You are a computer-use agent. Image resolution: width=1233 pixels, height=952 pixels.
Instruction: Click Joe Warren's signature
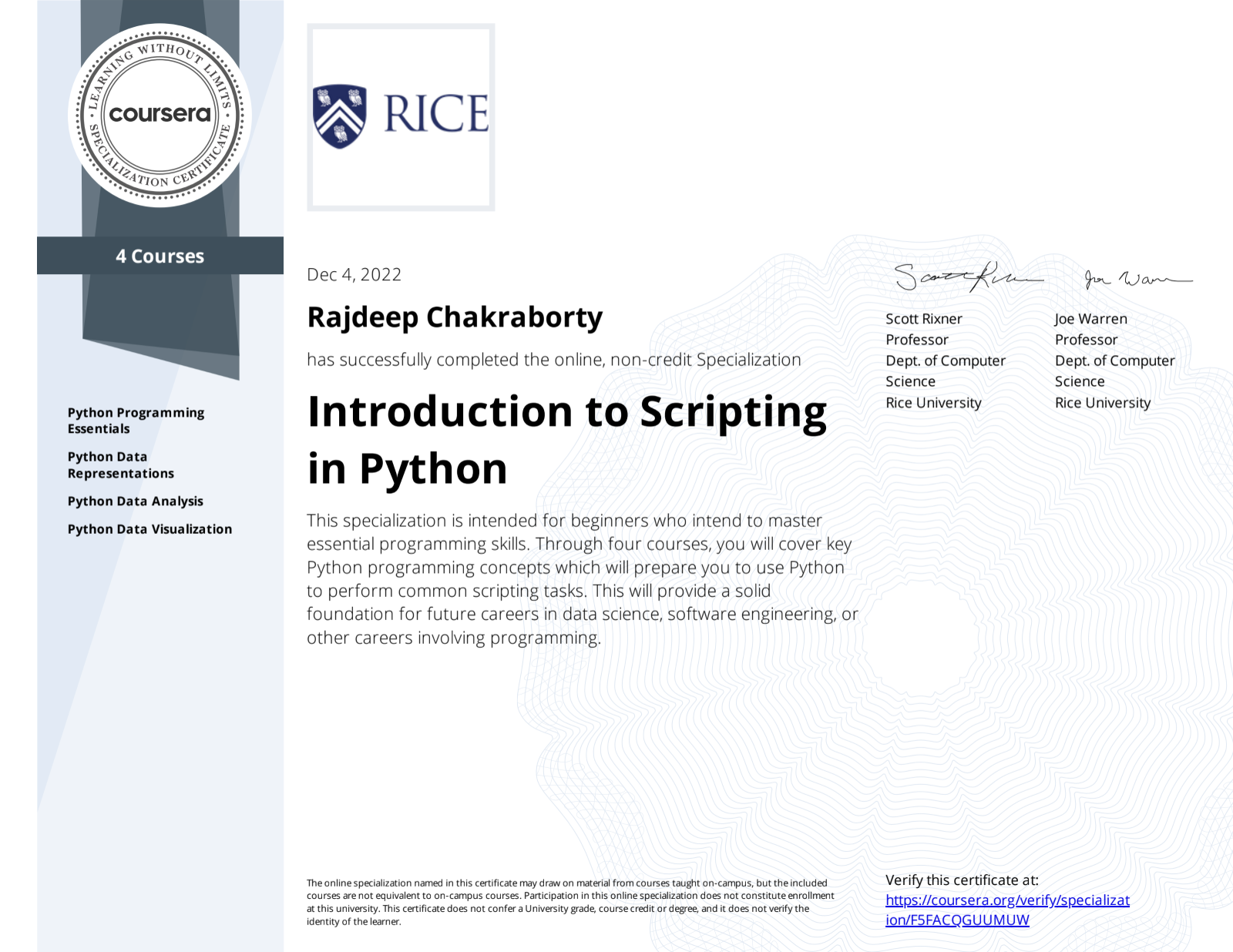(x=1137, y=278)
